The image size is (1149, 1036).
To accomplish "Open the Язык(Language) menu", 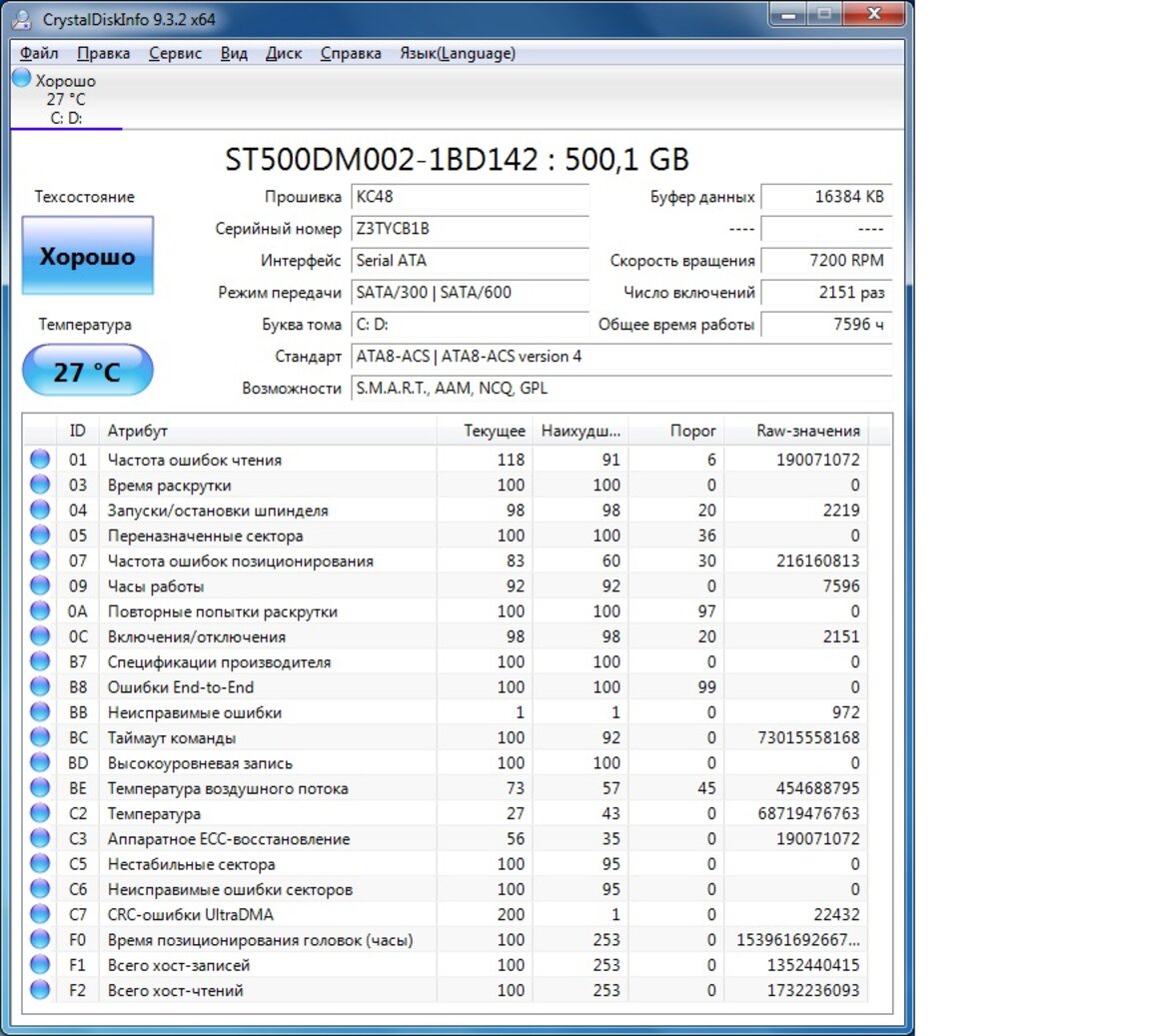I will click(x=458, y=53).
